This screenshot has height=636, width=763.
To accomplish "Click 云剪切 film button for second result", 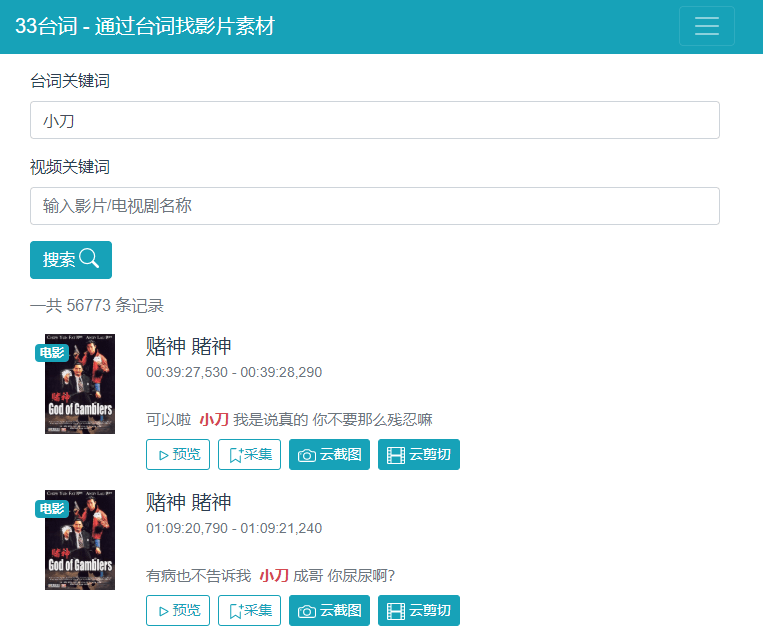I will pyautogui.click(x=418, y=611).
